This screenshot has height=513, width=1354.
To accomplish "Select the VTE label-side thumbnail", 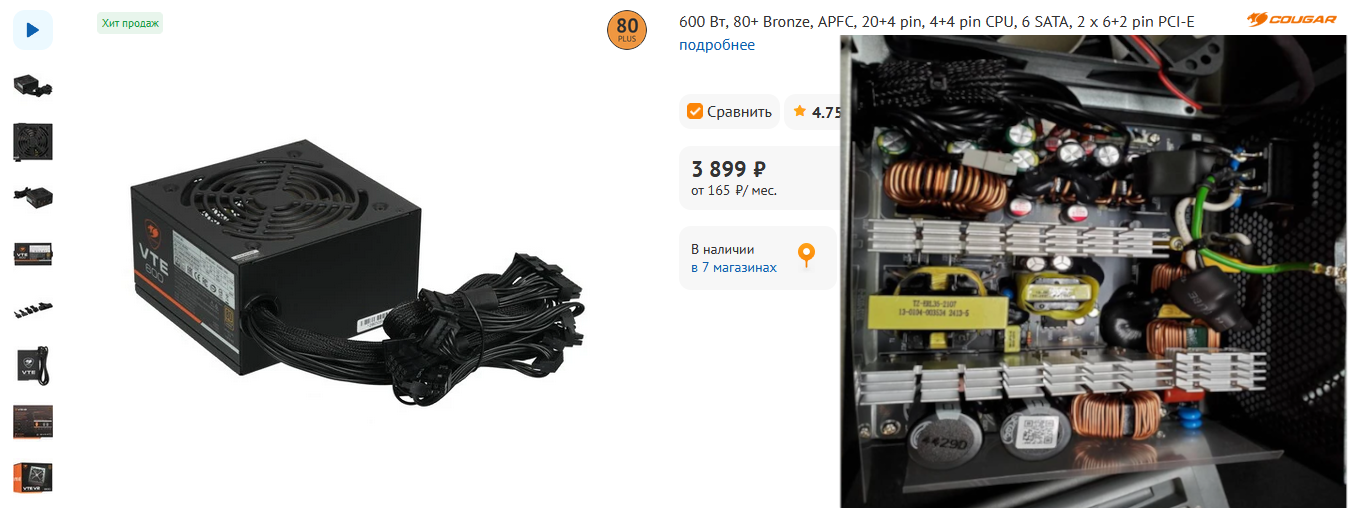I will pos(33,253).
